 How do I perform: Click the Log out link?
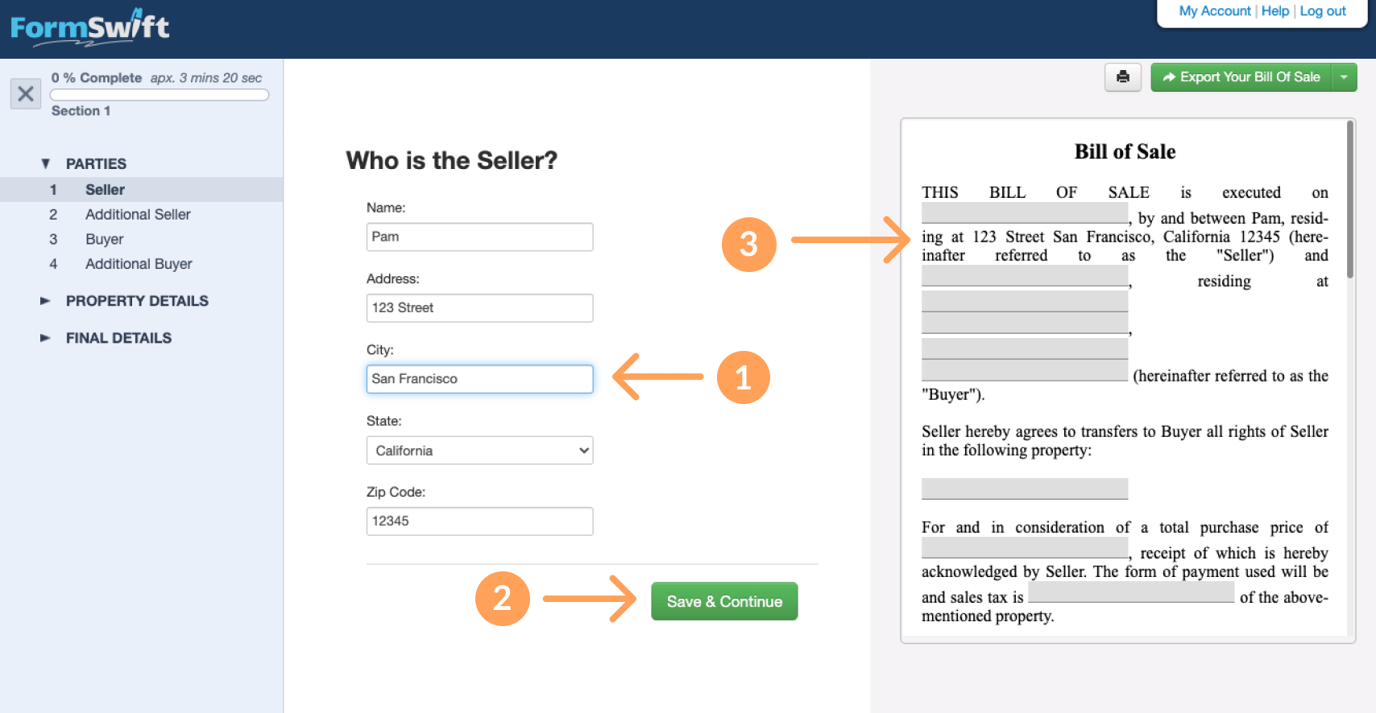pyautogui.click(x=1323, y=11)
